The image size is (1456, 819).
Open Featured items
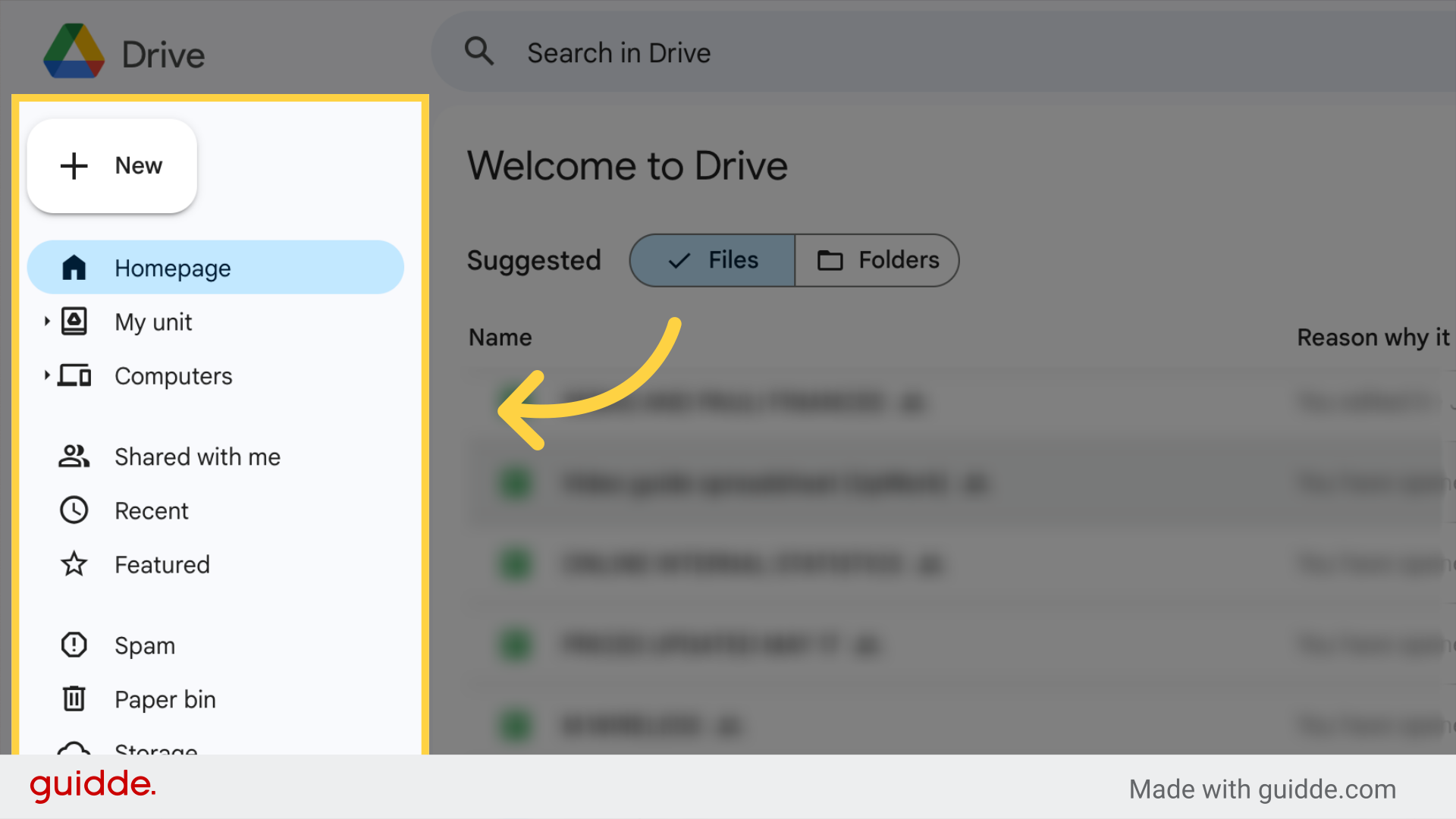(215, 564)
